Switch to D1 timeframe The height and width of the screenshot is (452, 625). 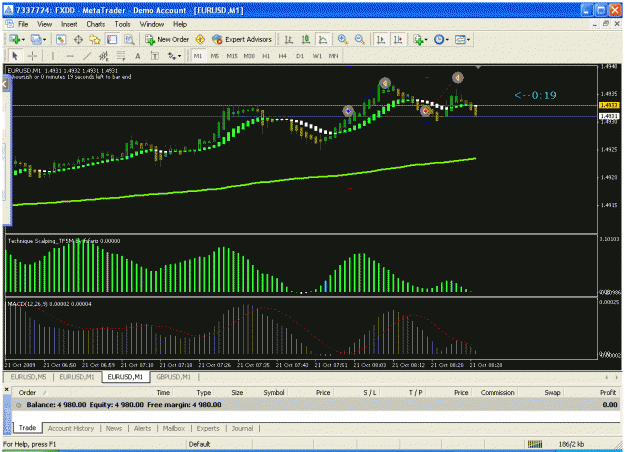coord(300,56)
